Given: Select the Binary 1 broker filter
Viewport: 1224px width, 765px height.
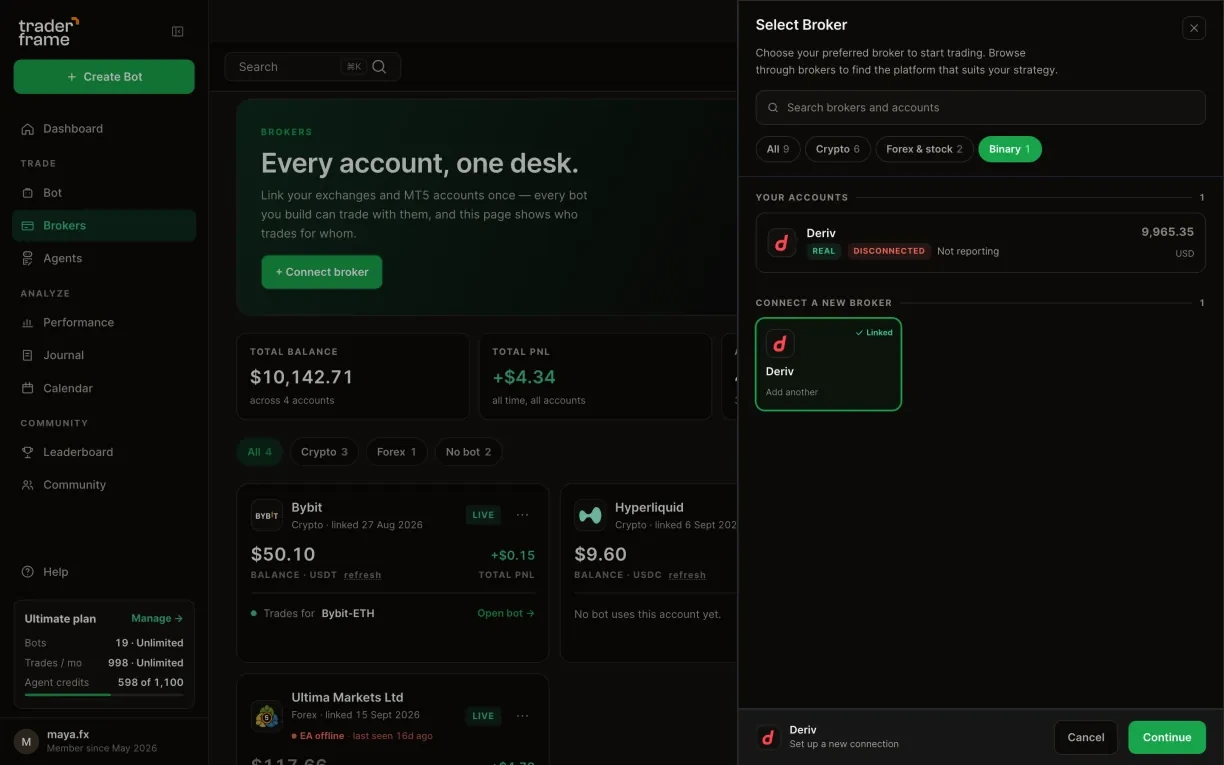Looking at the screenshot, I should click(1010, 149).
